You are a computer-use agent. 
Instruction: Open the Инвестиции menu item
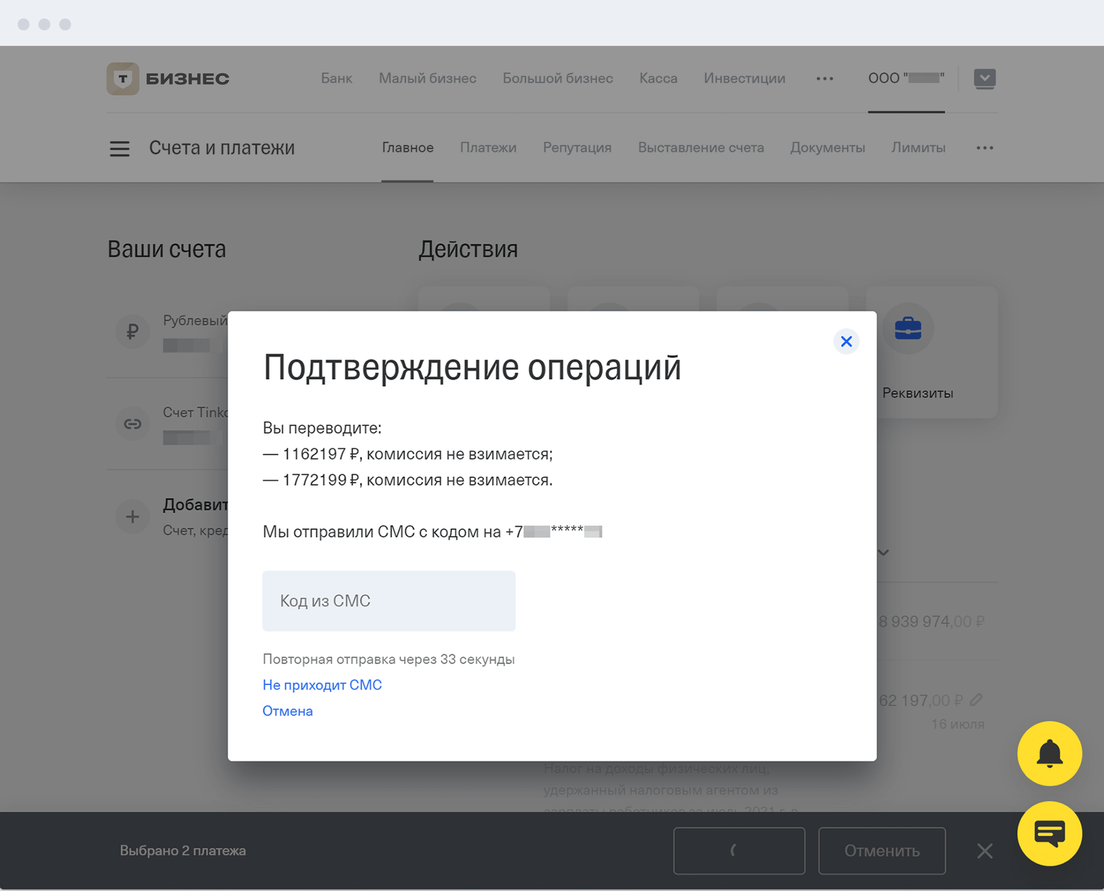[x=744, y=78]
